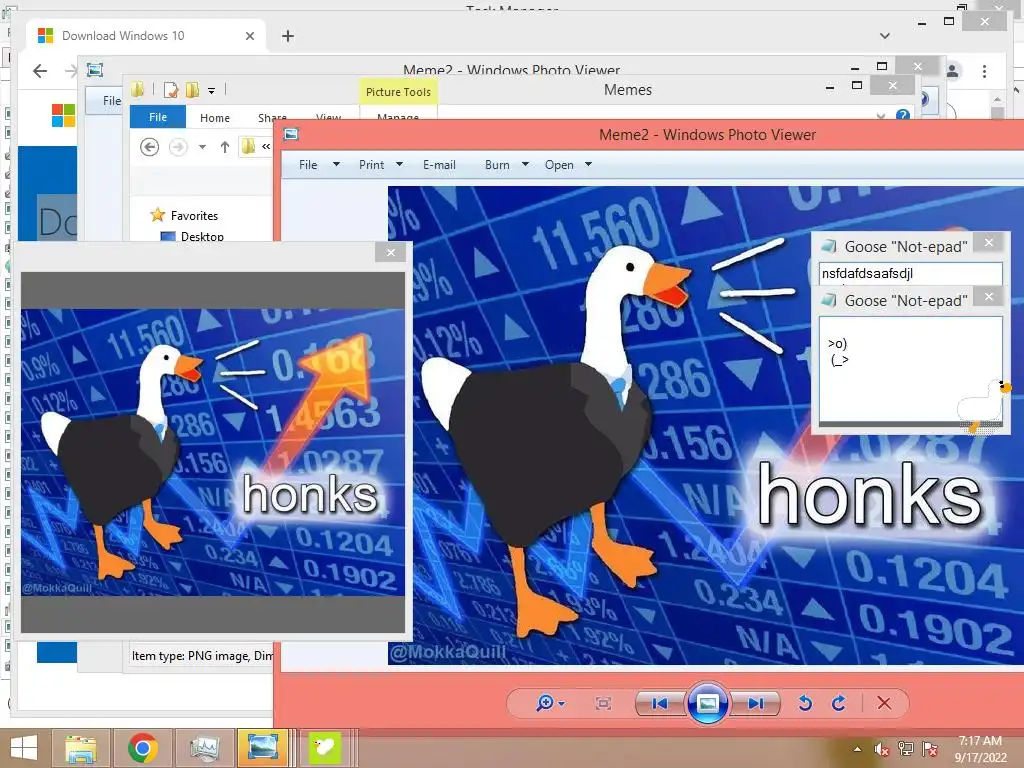Open Chrome tab search chevron
This screenshot has width=1024, height=768.
(884, 36)
